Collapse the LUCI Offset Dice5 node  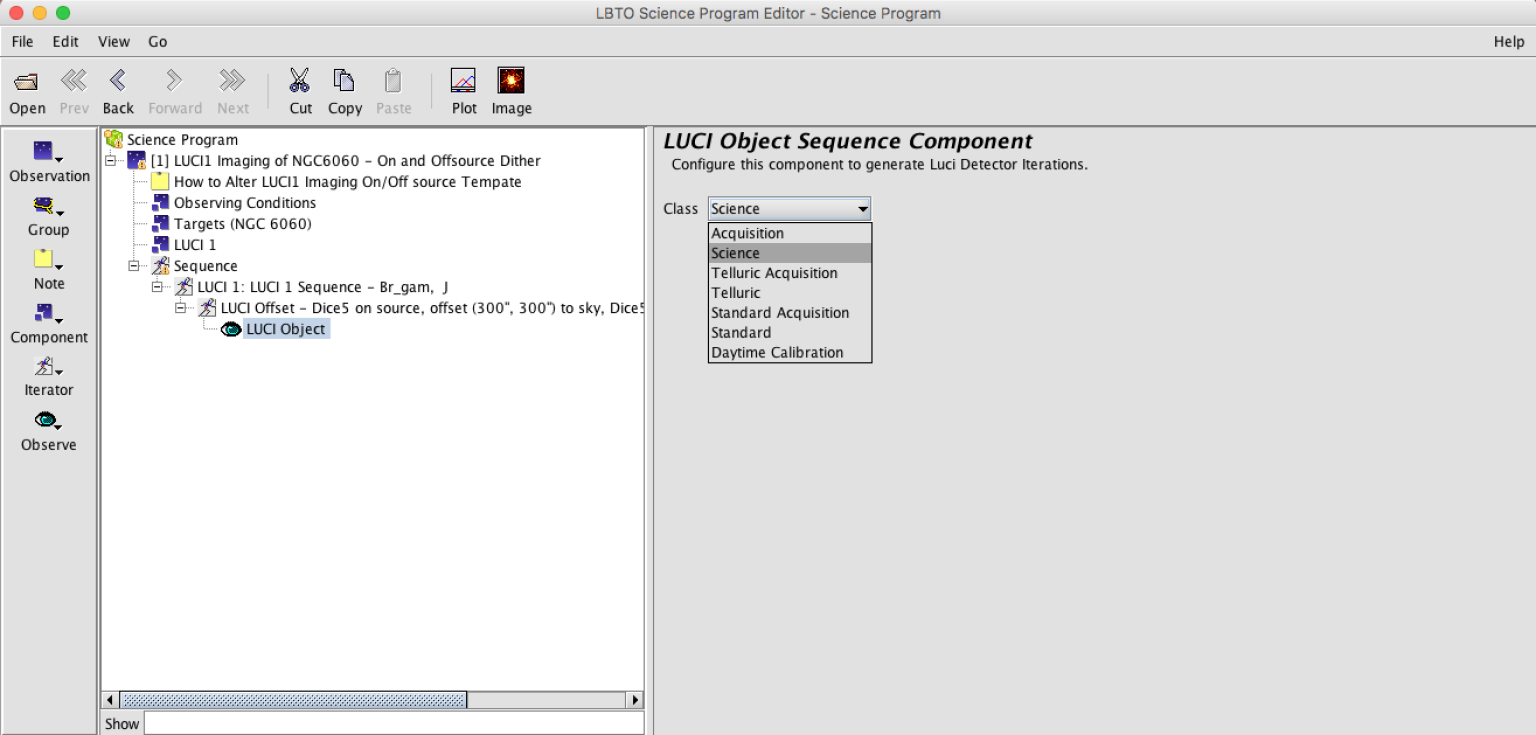tap(181, 308)
